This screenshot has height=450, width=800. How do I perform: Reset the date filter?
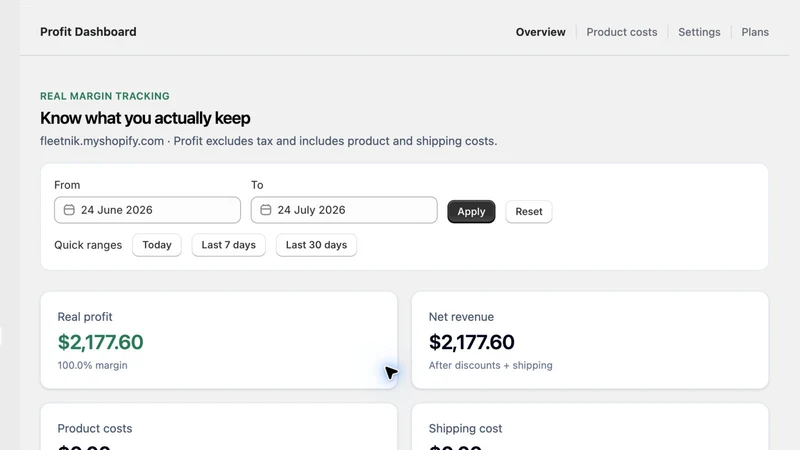(x=529, y=211)
